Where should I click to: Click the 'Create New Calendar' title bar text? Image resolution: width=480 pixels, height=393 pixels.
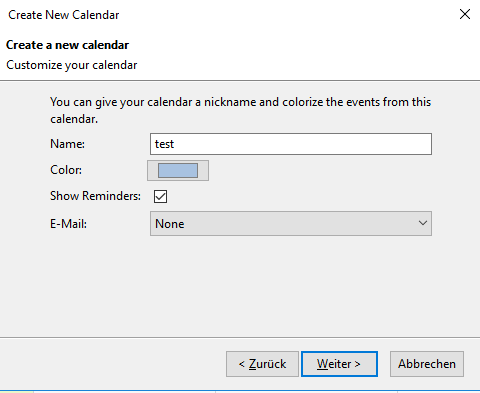click(x=63, y=15)
